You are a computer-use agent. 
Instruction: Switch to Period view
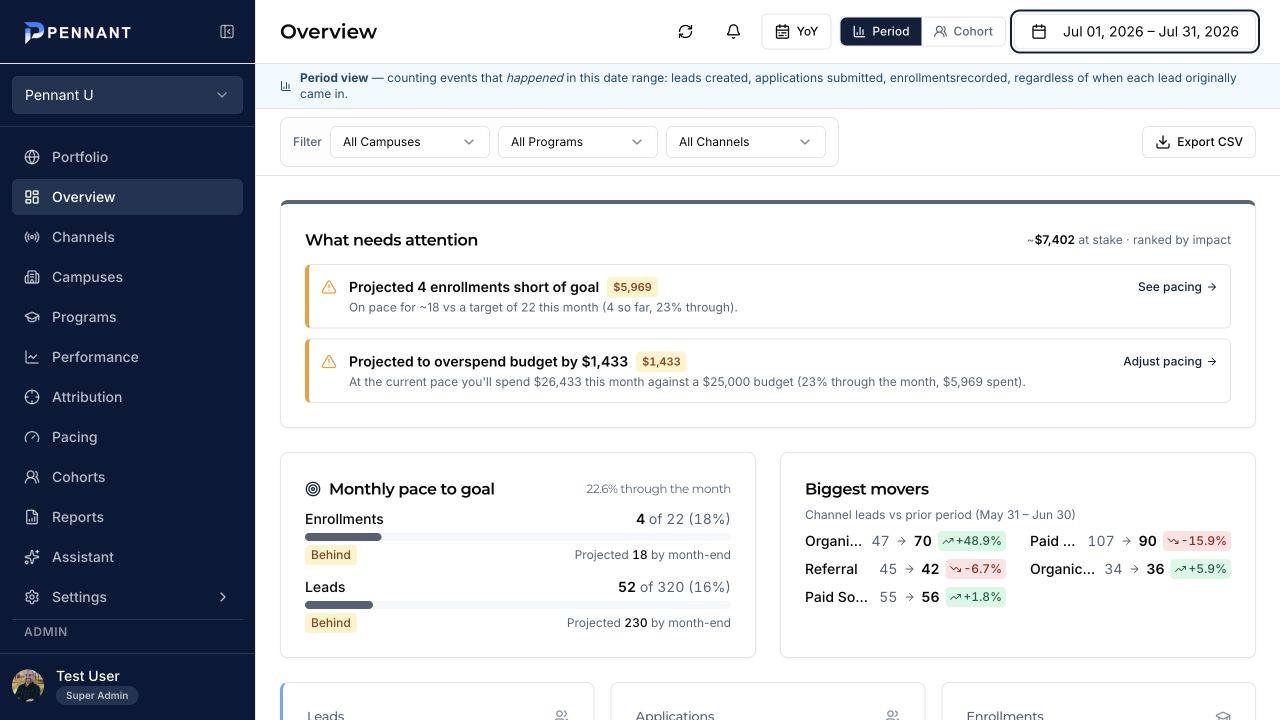881,32
